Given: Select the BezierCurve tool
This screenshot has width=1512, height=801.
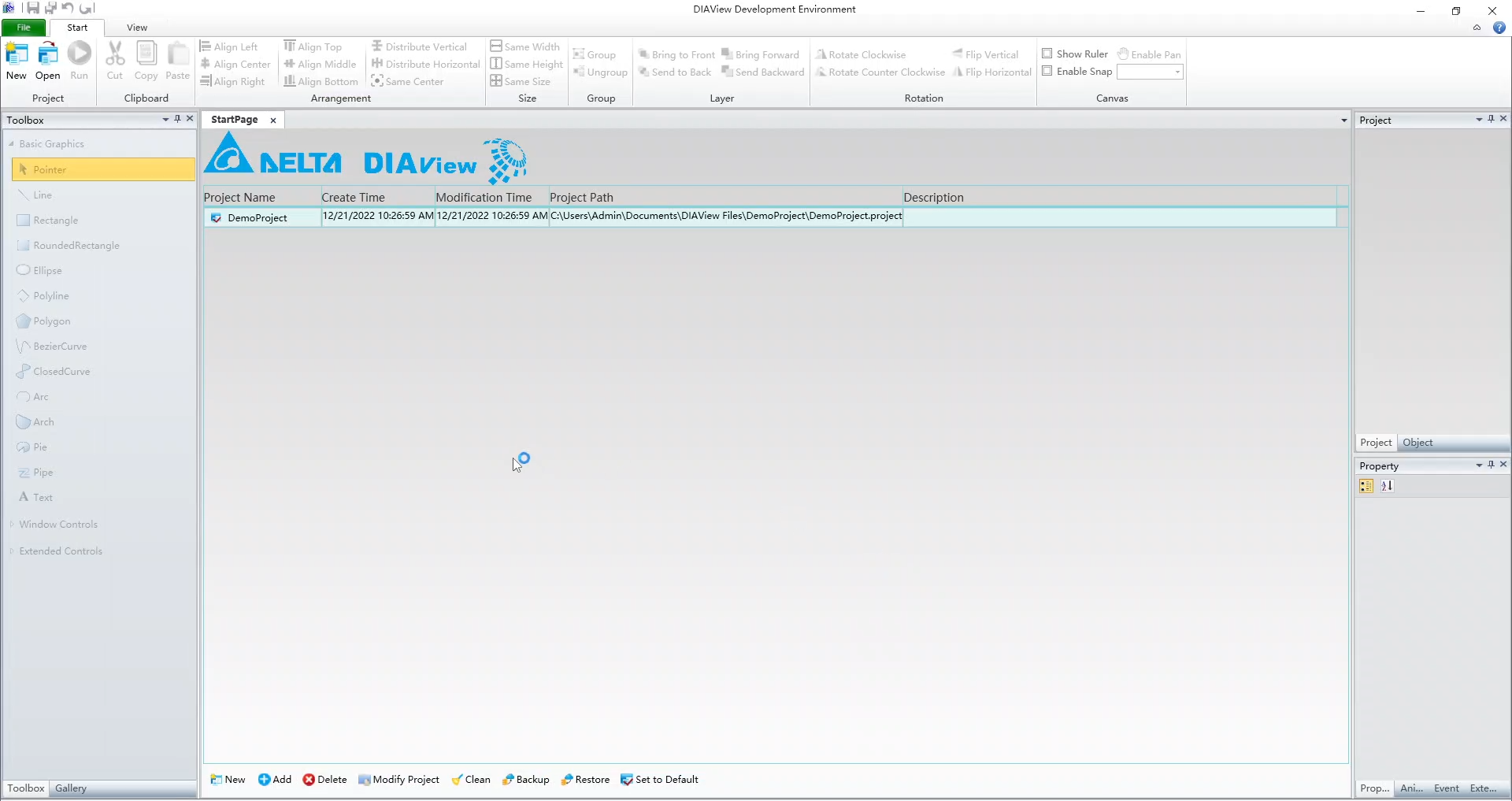Looking at the screenshot, I should pyautogui.click(x=59, y=346).
